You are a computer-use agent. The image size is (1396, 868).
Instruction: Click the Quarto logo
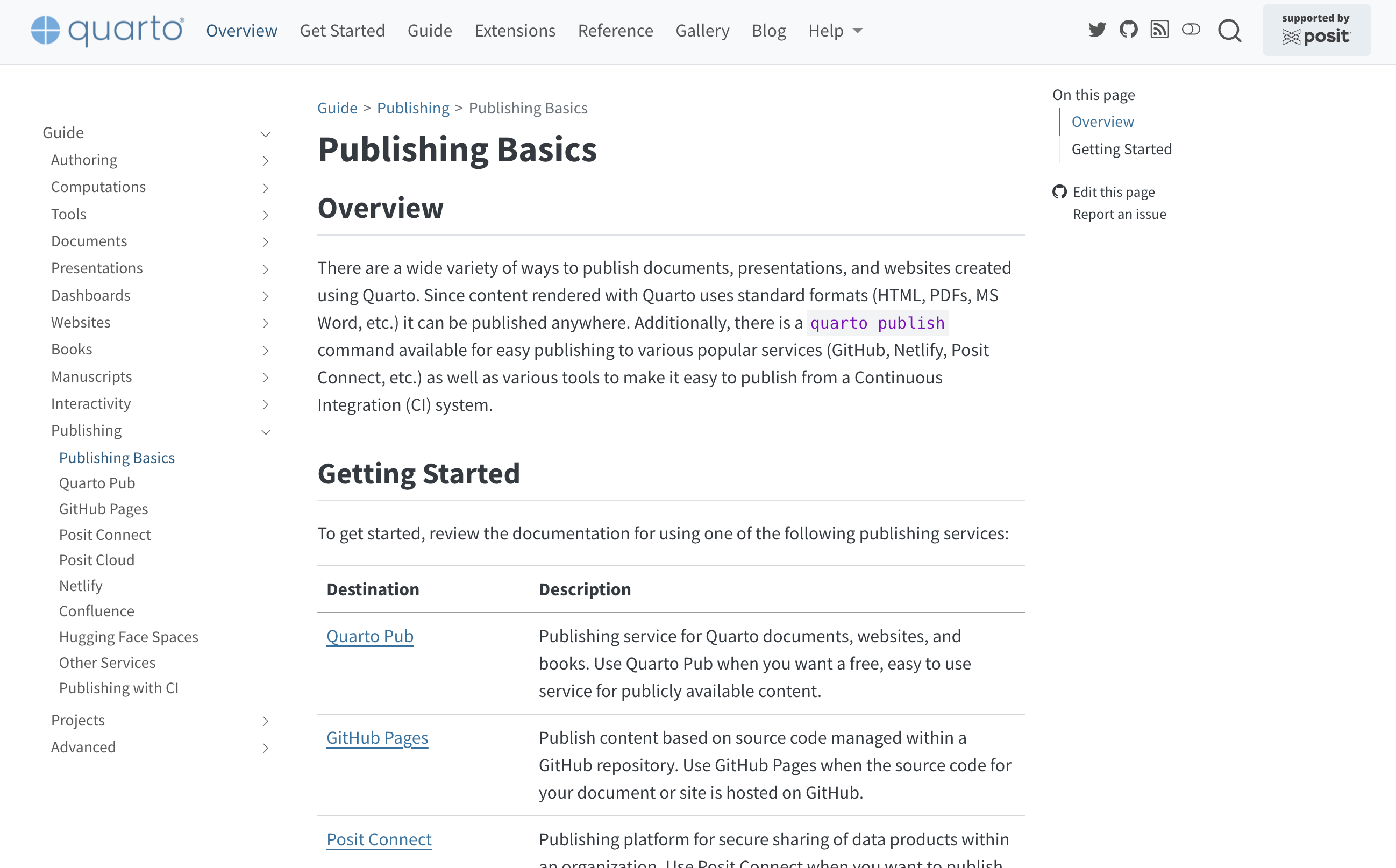(x=108, y=31)
